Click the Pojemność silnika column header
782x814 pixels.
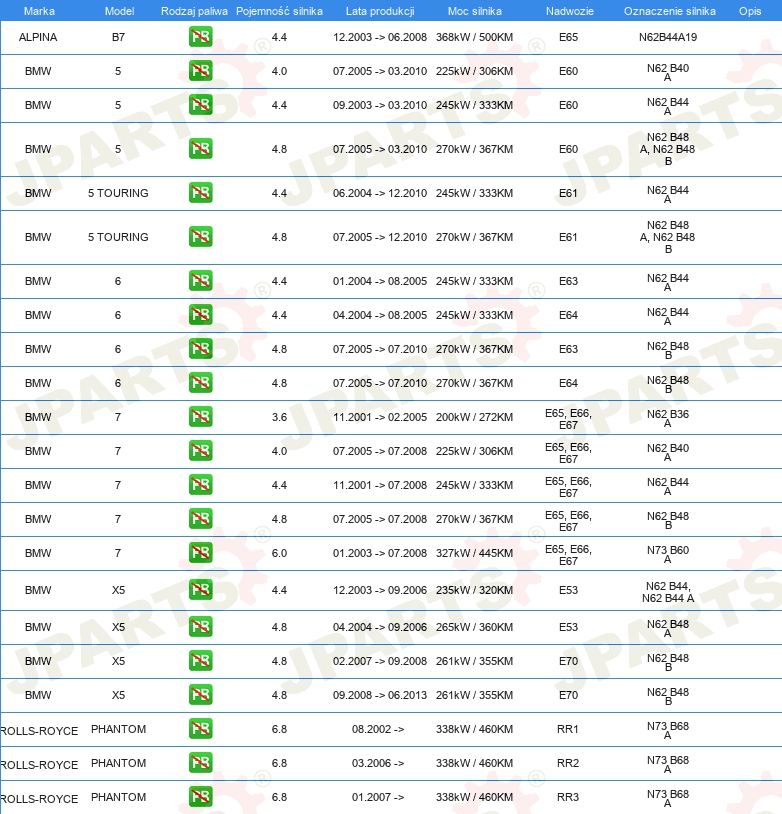(x=279, y=11)
